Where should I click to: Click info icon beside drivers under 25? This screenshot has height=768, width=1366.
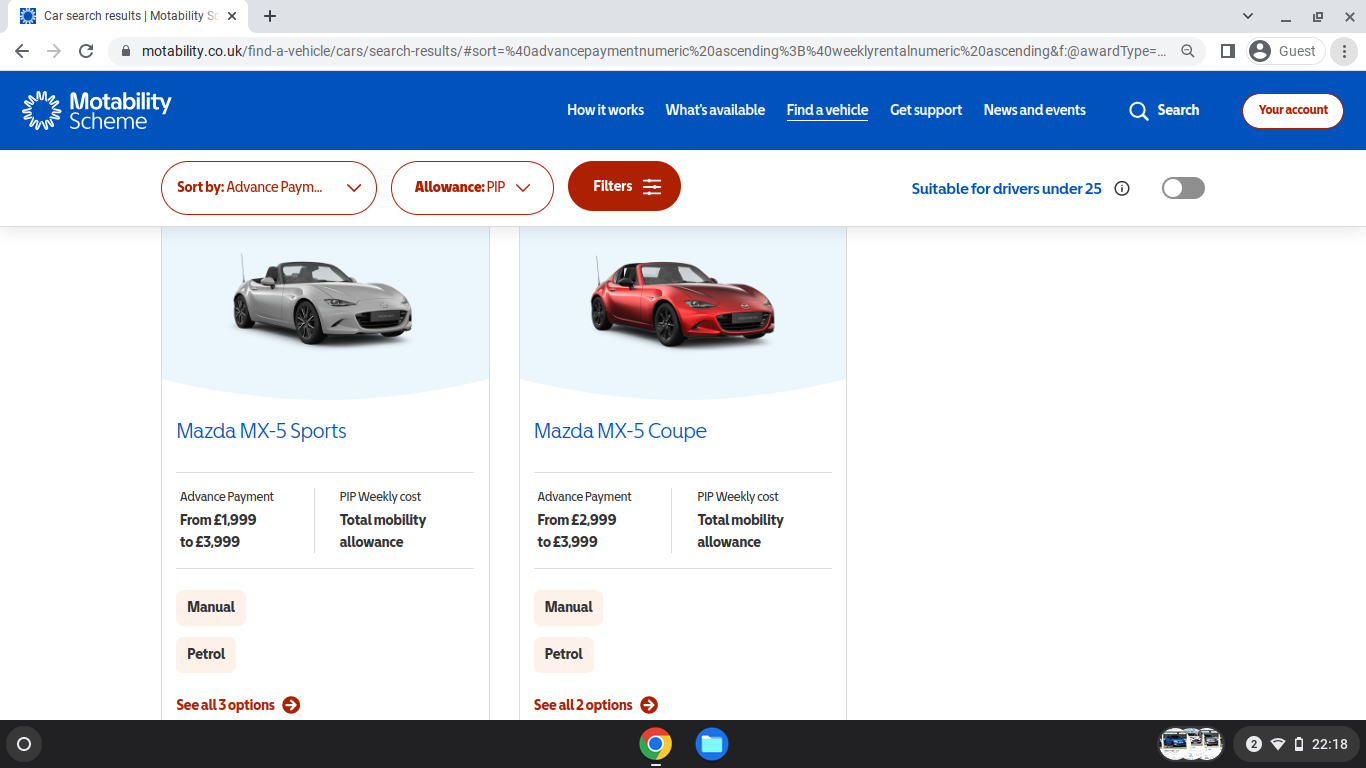click(1122, 188)
